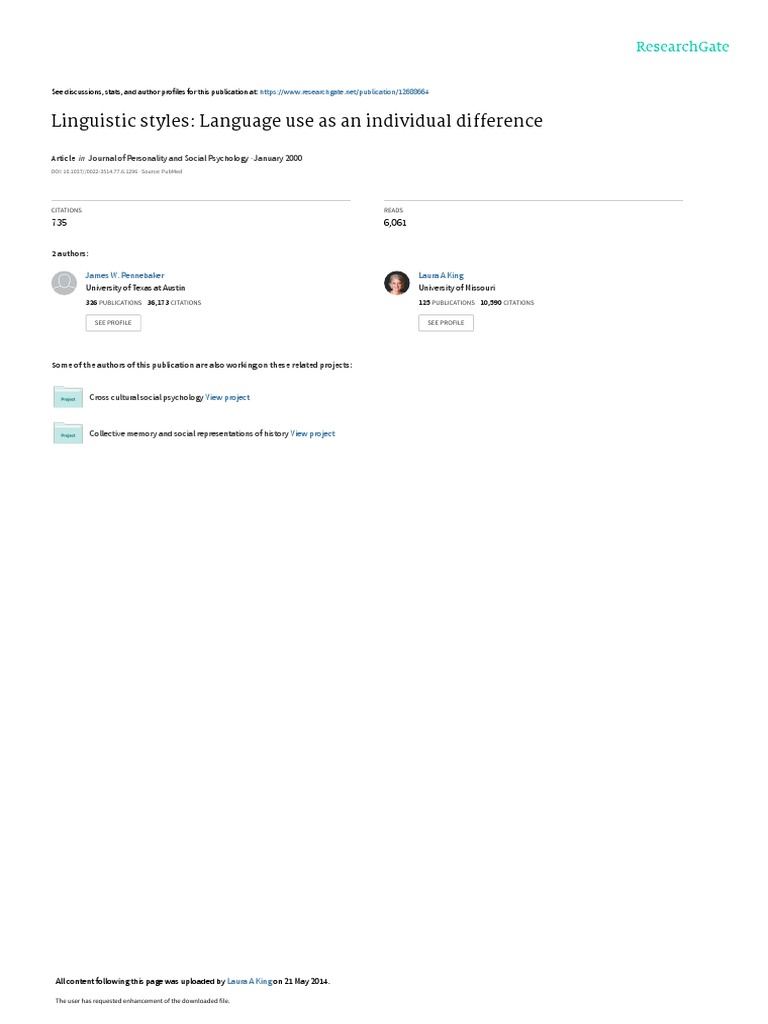Click the Linguistic styles article title
The image size is (768, 1024).
pos(297,121)
